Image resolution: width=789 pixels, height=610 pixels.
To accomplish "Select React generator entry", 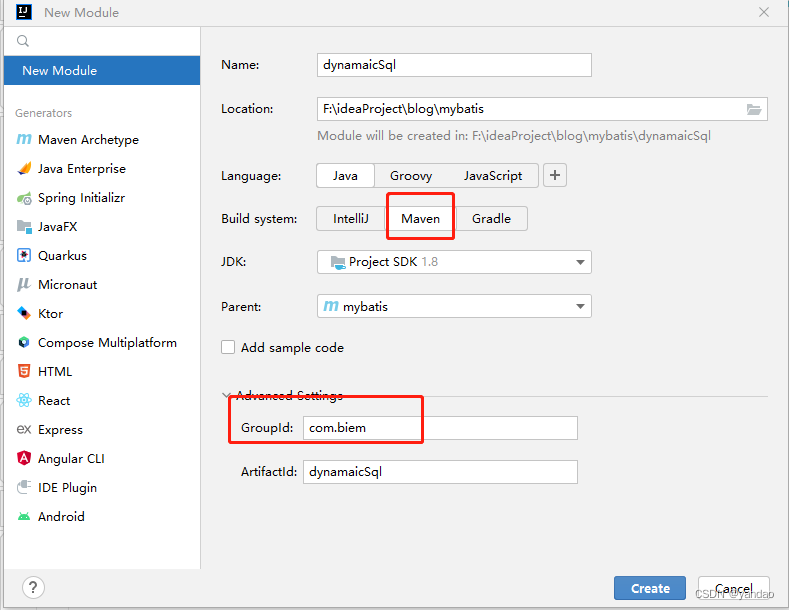I will click(102, 401).
